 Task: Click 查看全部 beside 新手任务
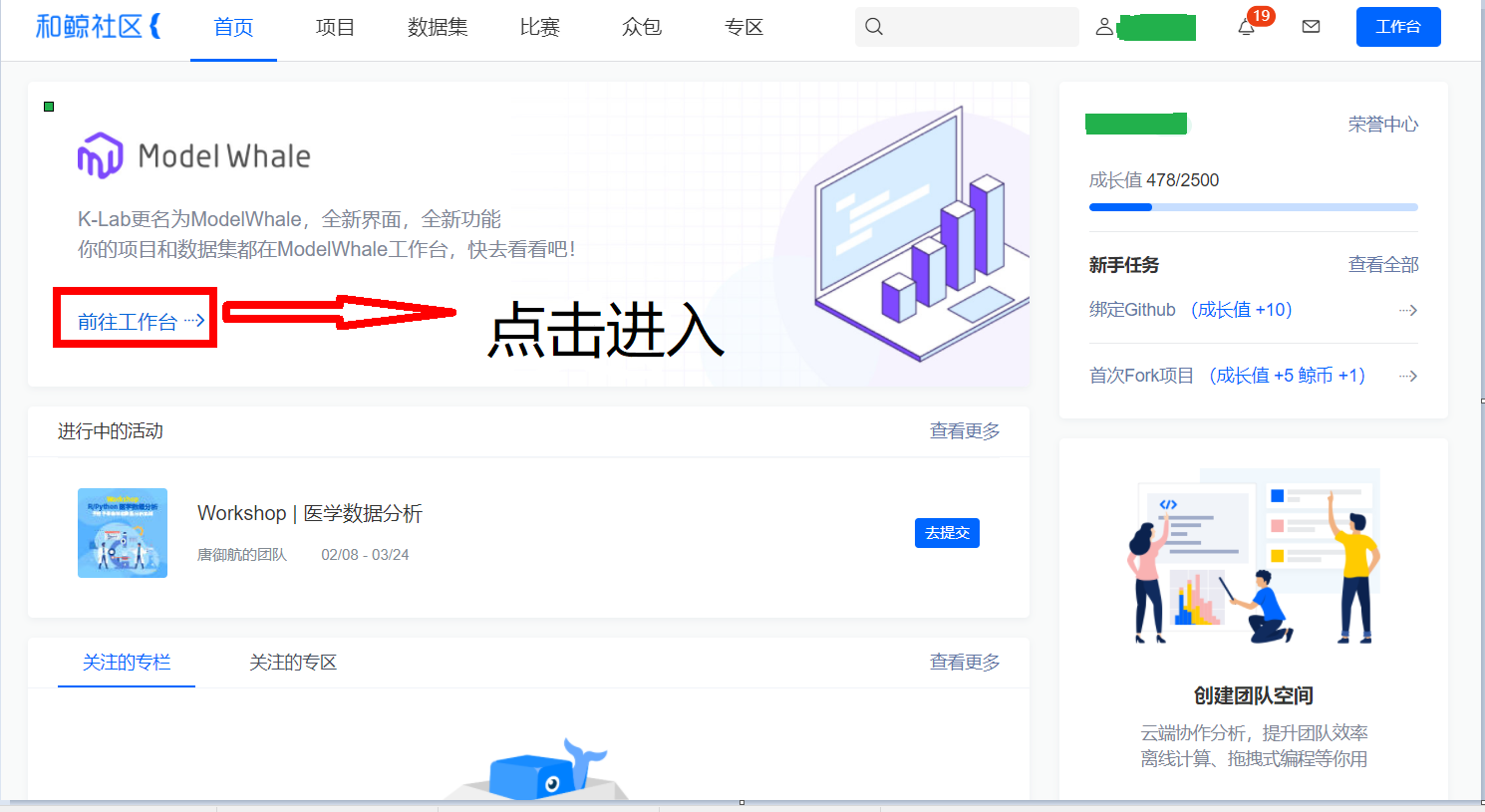click(1383, 264)
